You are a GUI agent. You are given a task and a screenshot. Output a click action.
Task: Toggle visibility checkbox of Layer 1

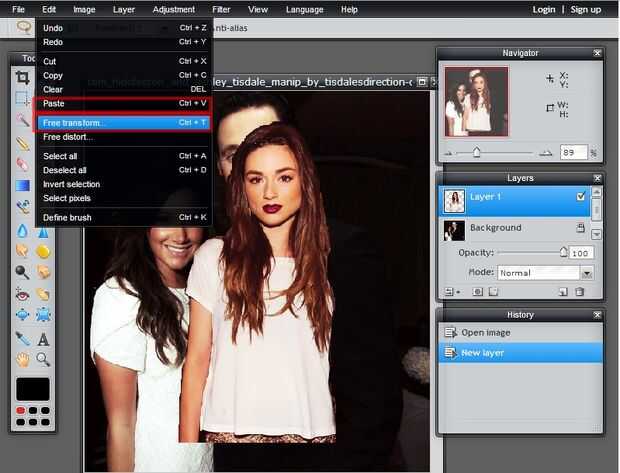pos(580,196)
